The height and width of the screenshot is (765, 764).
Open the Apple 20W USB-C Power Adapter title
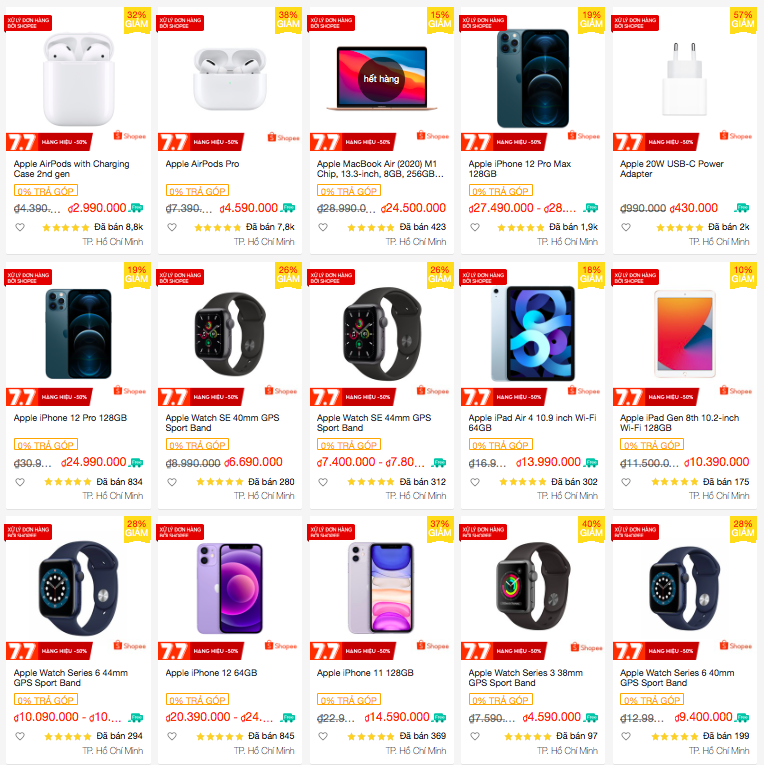(x=671, y=169)
